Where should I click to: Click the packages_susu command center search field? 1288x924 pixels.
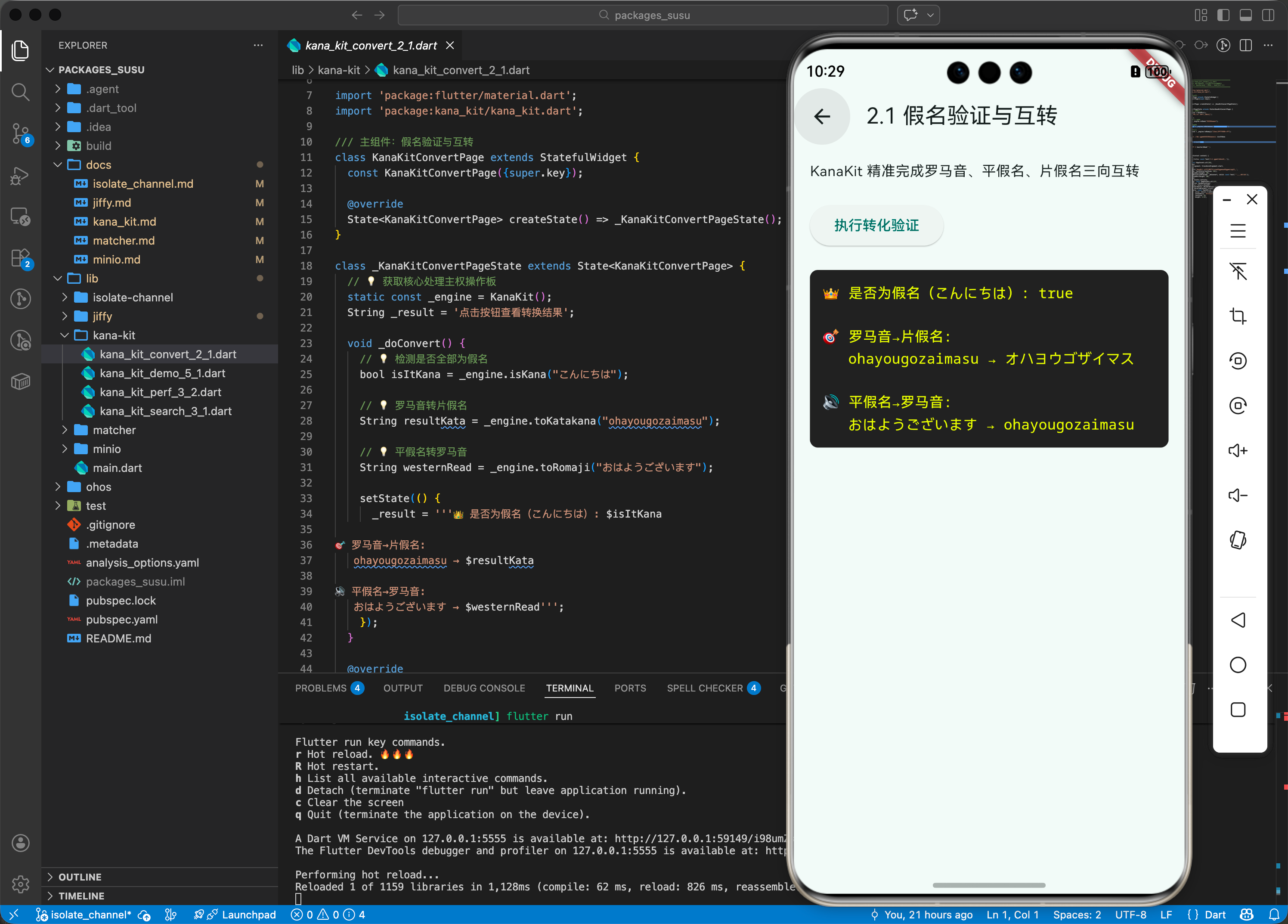click(643, 16)
